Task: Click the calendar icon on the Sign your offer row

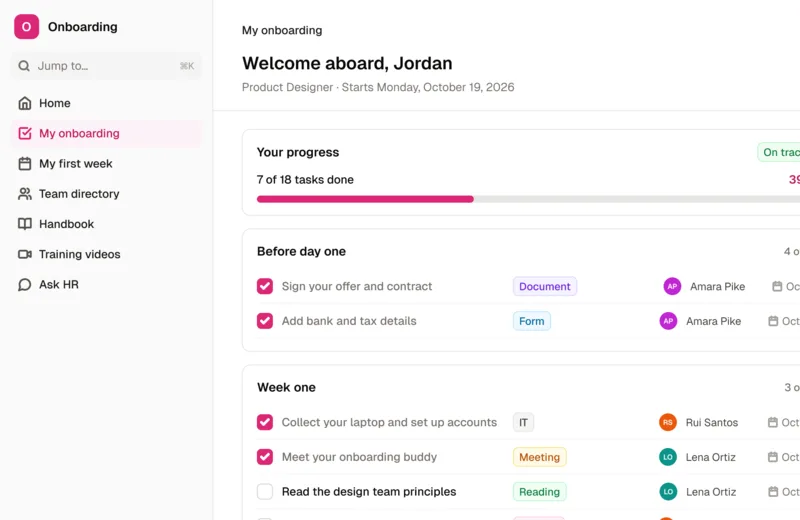Action: pos(777,286)
